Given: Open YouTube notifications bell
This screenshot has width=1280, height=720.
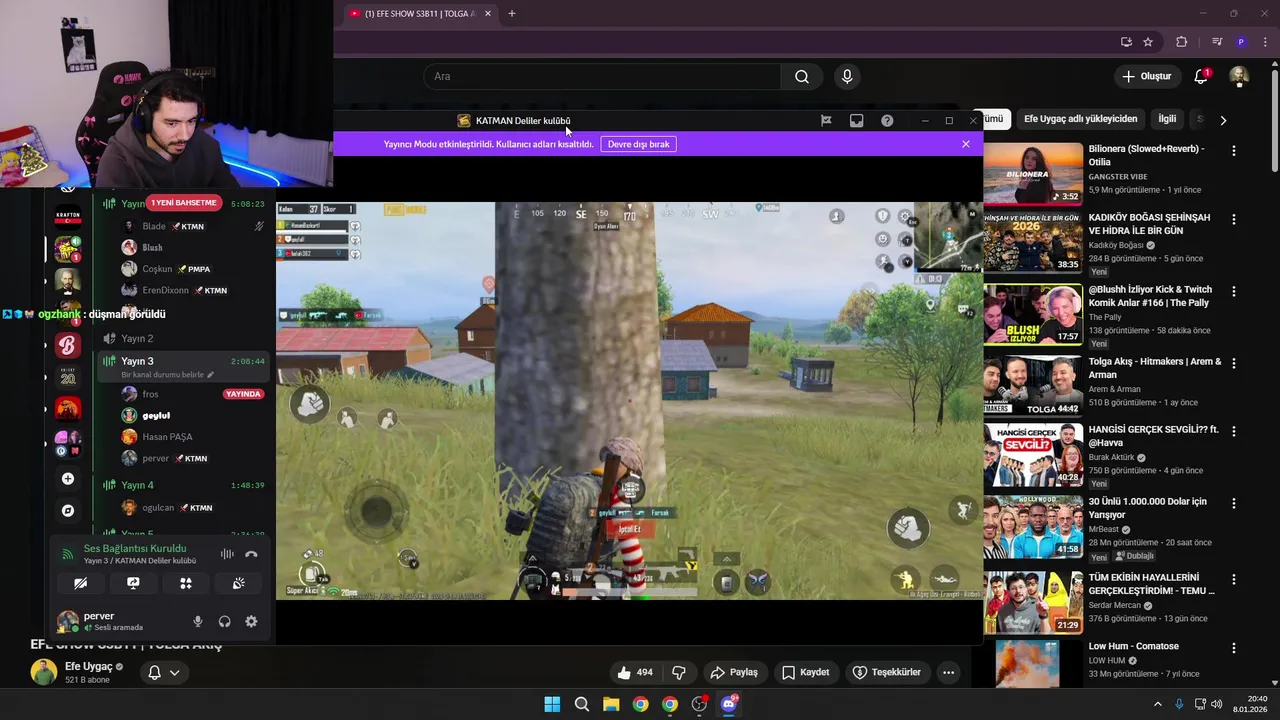Looking at the screenshot, I should pos(1202,76).
